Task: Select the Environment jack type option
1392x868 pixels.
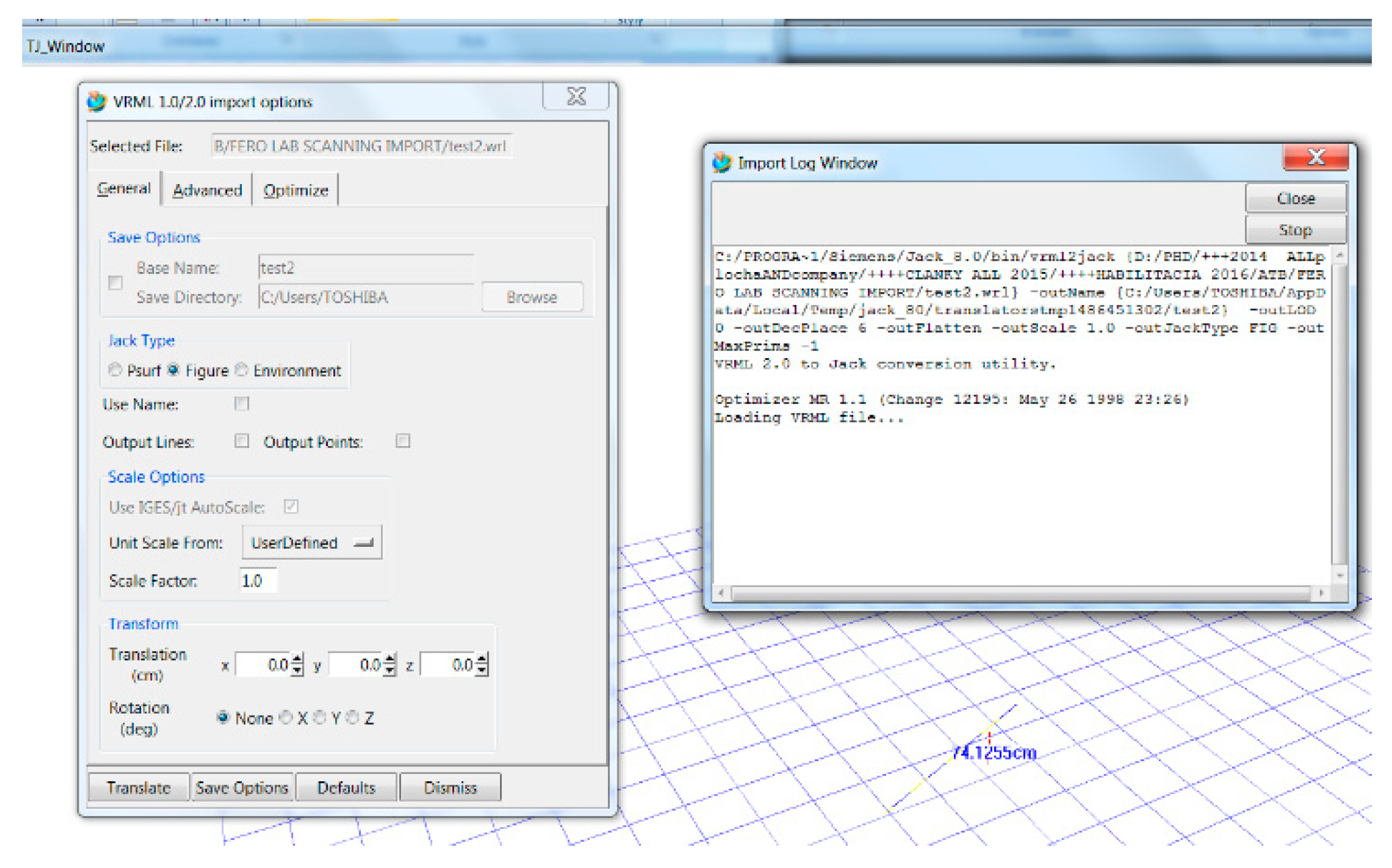Action: (242, 370)
